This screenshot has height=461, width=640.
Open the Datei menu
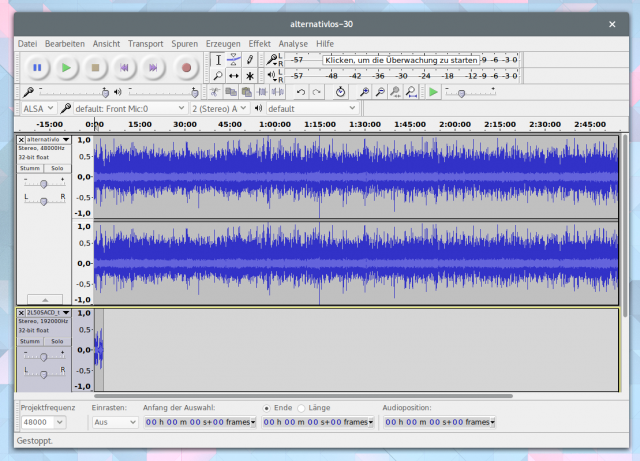27,44
